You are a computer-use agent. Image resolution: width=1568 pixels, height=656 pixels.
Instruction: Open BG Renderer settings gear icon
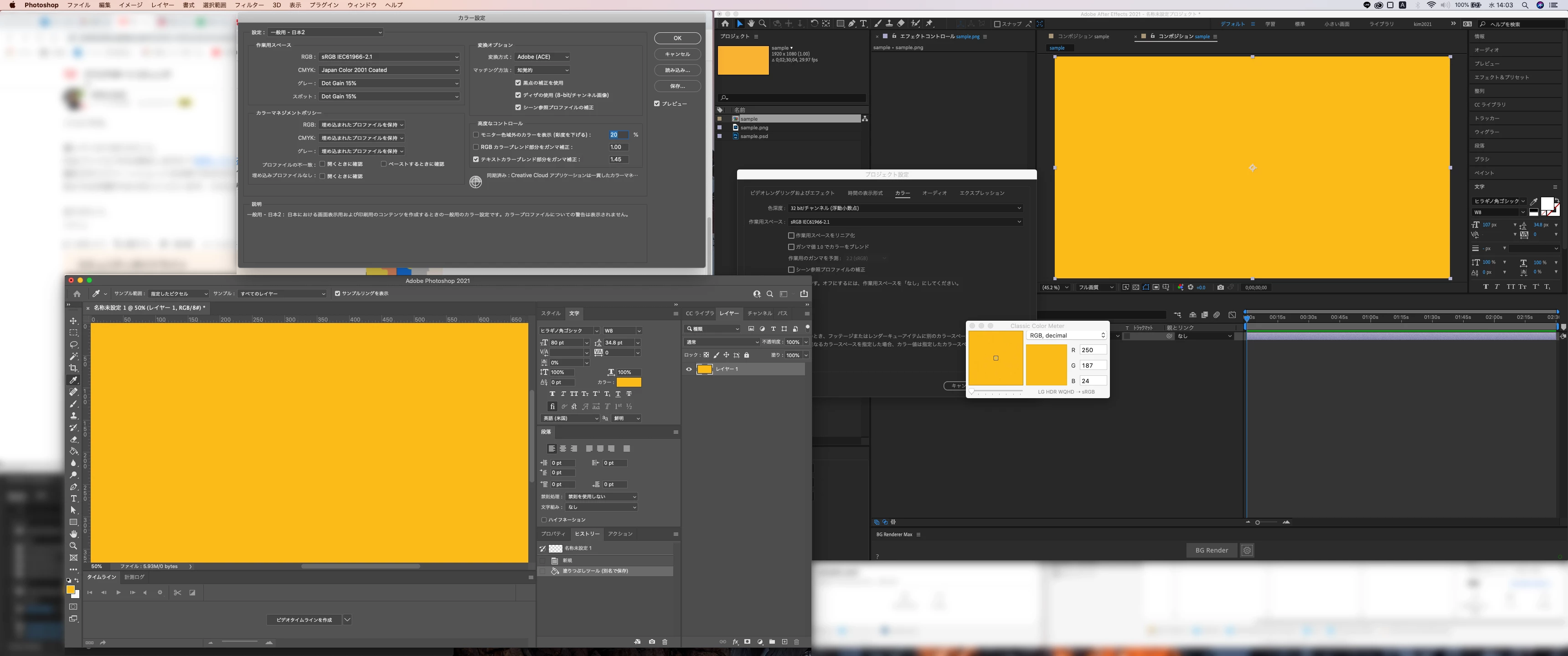click(x=1247, y=550)
